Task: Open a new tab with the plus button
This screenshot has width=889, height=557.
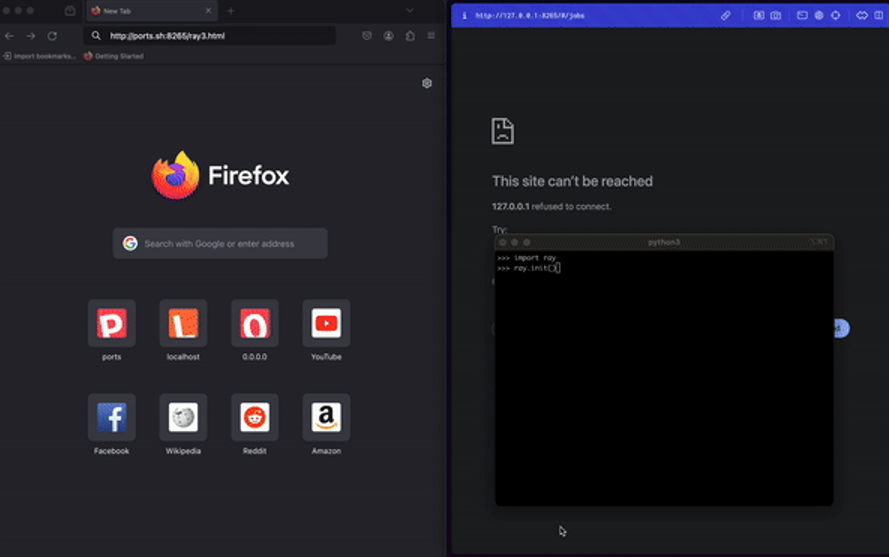Action: 231,11
